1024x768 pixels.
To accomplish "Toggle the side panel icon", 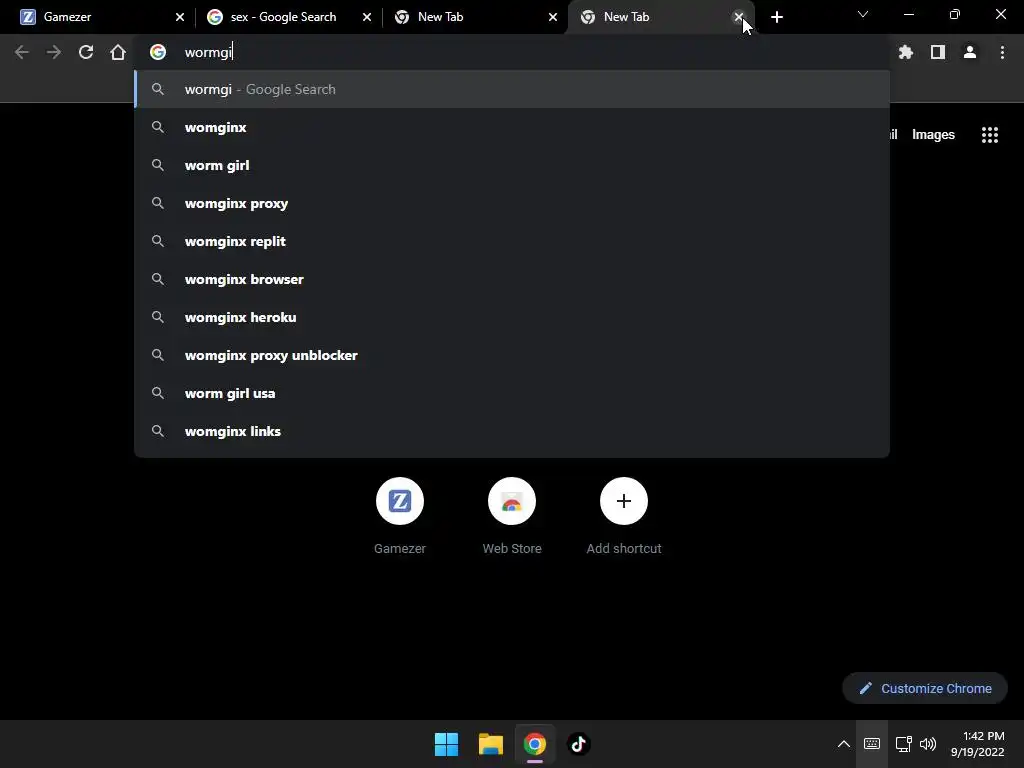I will click(938, 52).
